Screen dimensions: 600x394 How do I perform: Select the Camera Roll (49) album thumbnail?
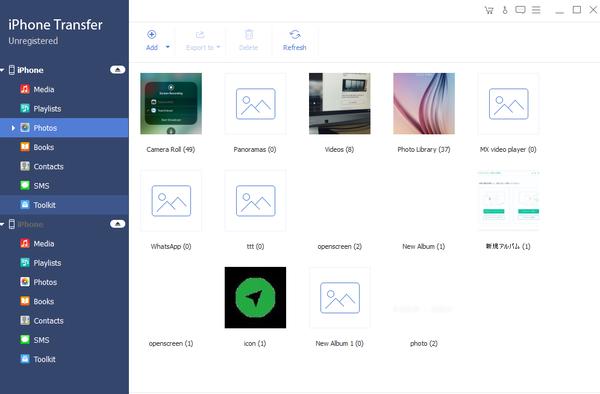pyautogui.click(x=171, y=104)
